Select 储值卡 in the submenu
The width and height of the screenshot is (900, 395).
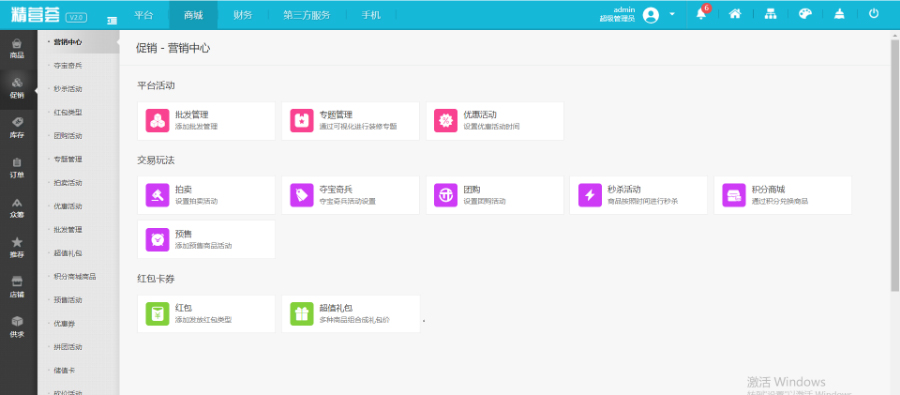point(64,370)
